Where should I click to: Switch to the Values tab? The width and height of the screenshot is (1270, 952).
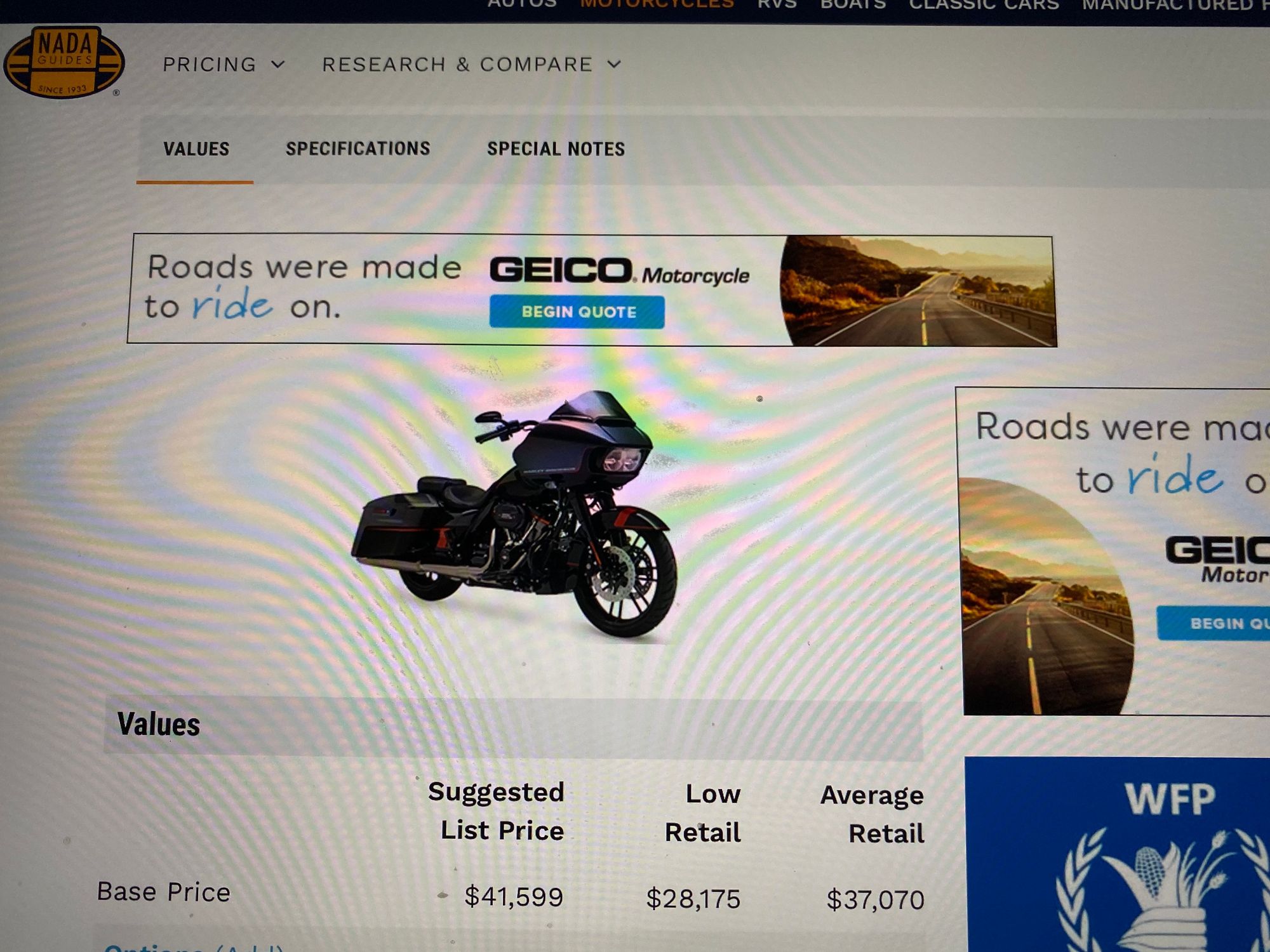pos(196,149)
